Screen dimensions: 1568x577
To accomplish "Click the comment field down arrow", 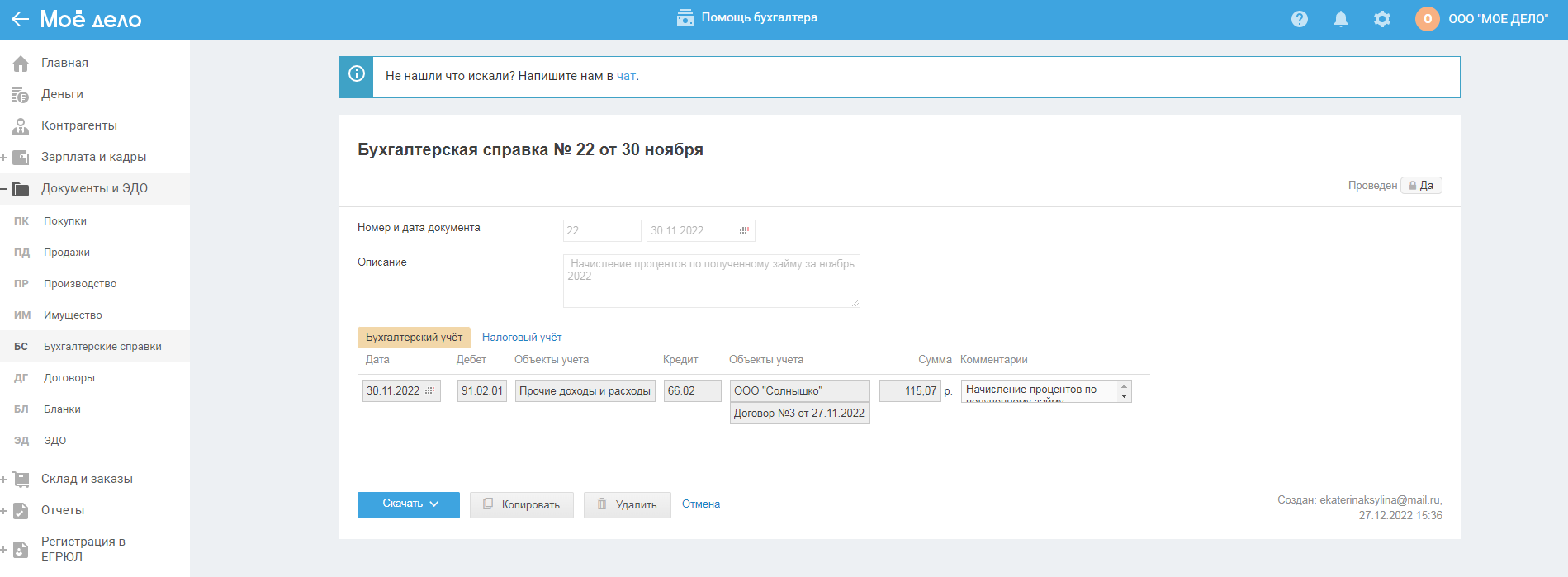I will (1124, 396).
